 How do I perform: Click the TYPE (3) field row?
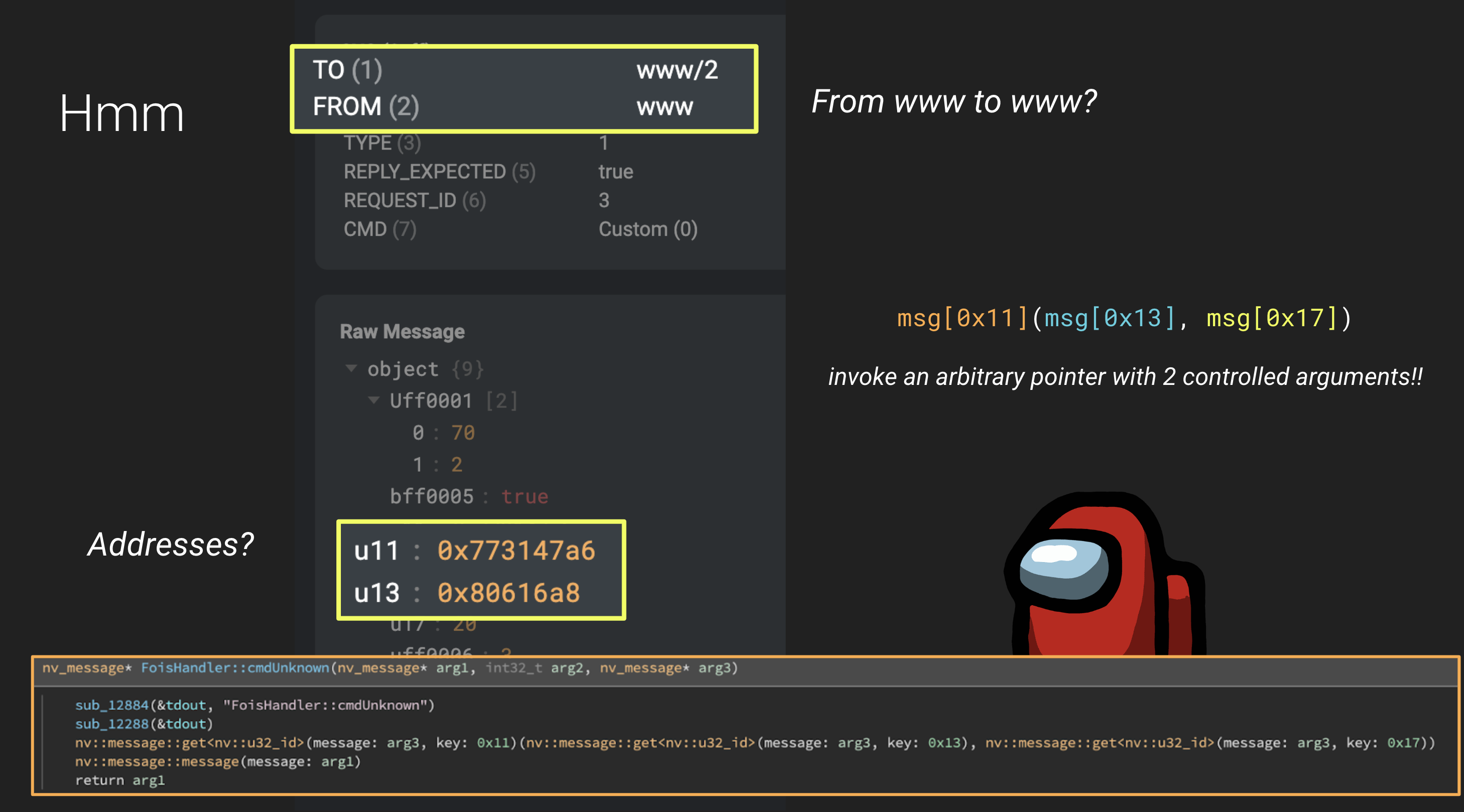tap(382, 143)
